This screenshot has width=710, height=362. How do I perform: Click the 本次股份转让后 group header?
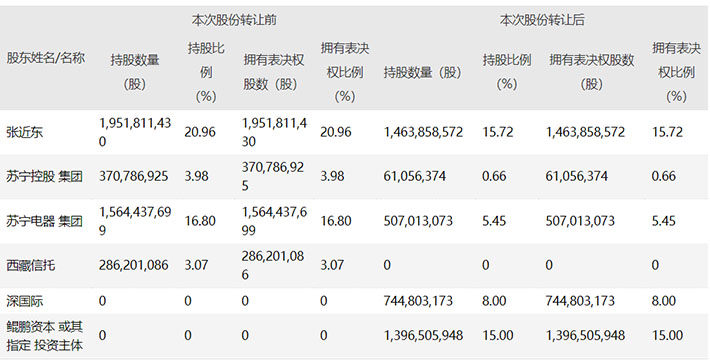click(542, 20)
